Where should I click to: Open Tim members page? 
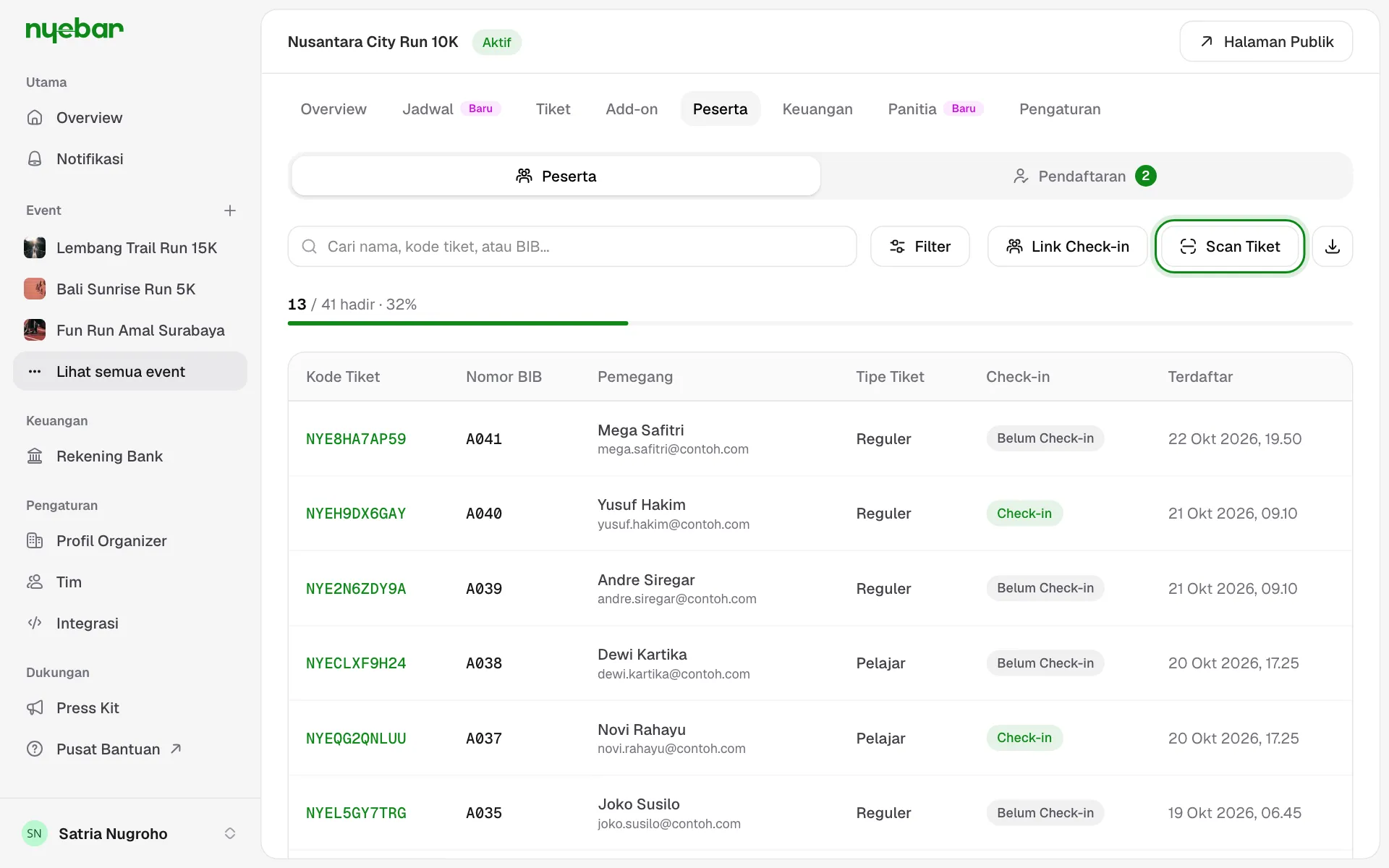[130, 582]
